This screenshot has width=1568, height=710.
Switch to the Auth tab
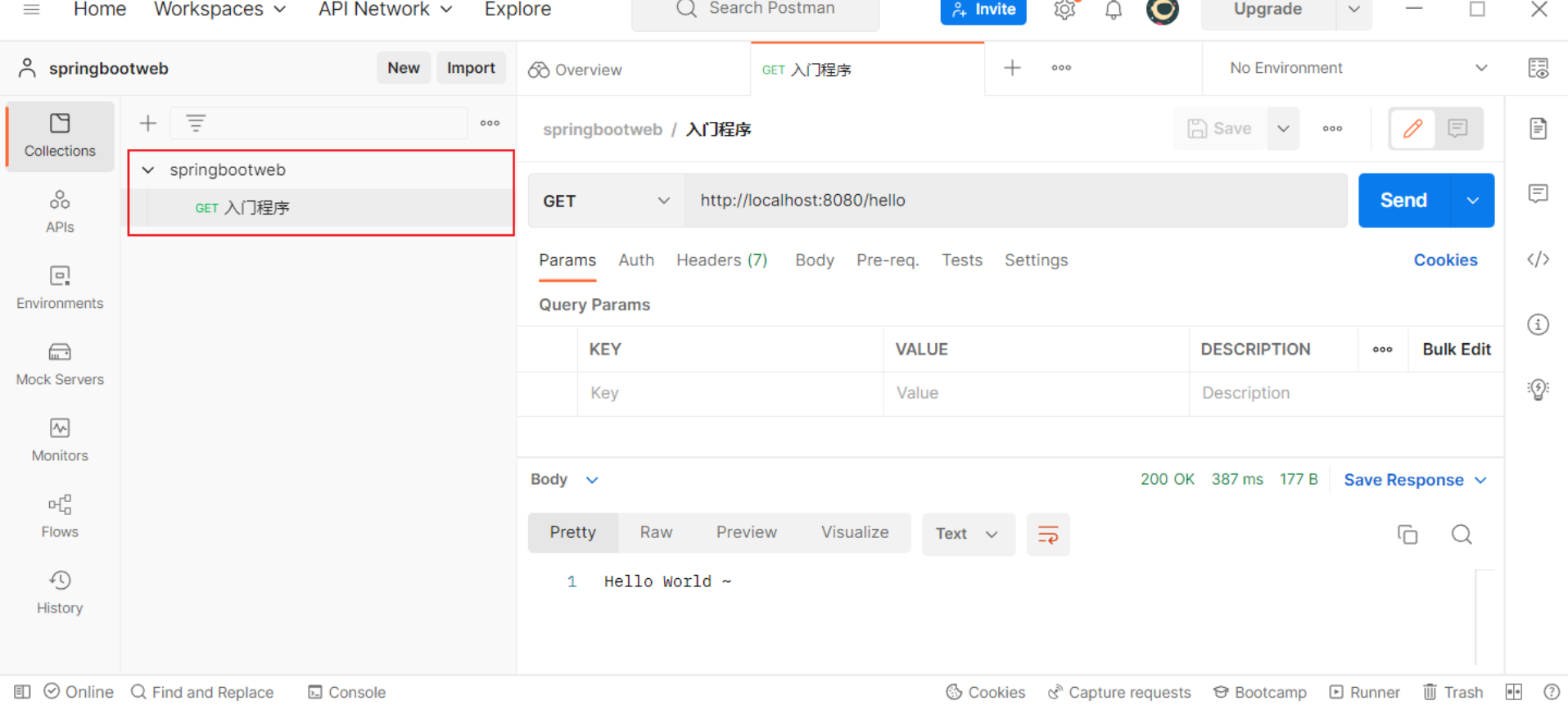coord(636,260)
